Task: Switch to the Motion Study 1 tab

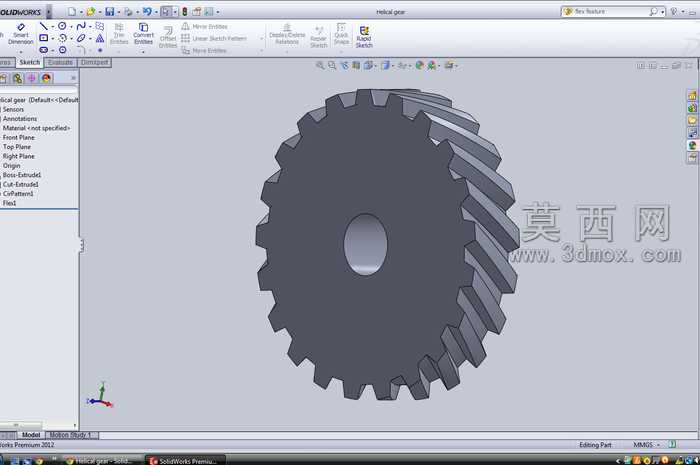Action: pos(70,435)
